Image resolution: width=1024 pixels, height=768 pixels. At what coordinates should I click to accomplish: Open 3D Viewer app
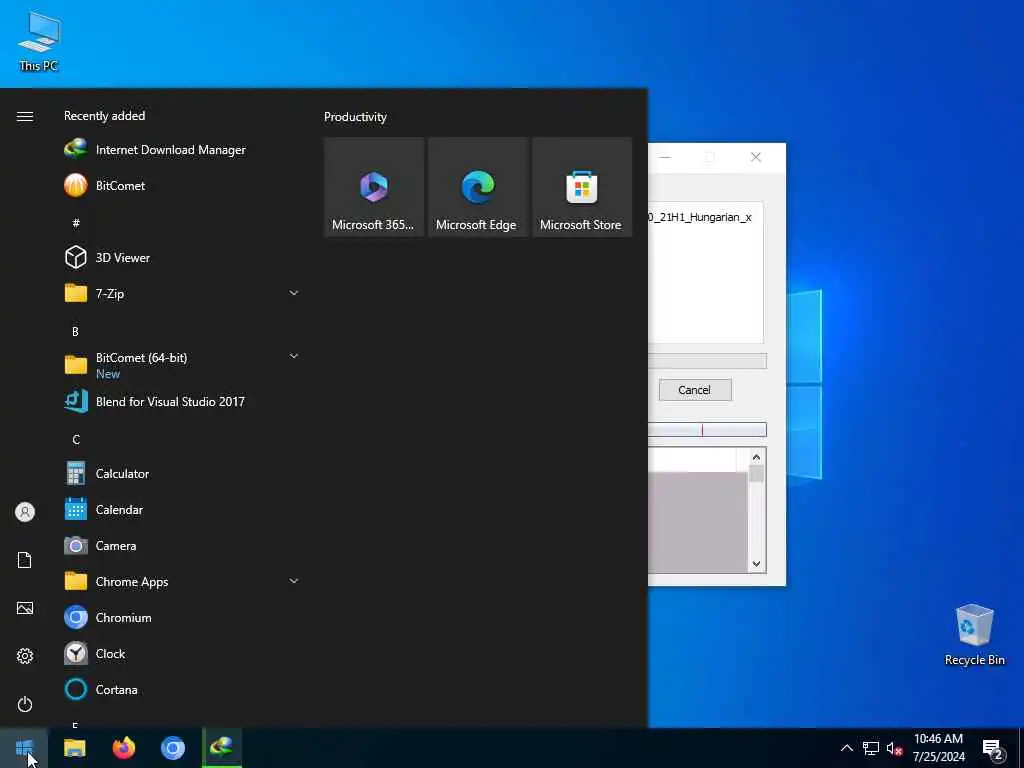coord(182,257)
